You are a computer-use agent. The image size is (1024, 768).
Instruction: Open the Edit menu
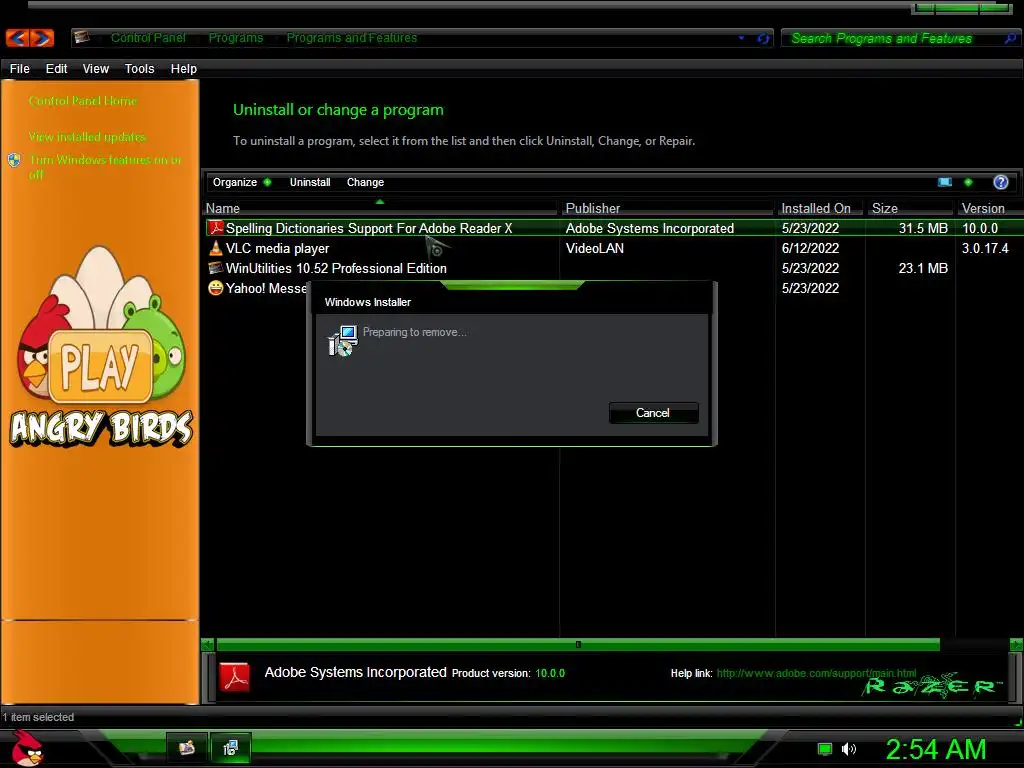pyautogui.click(x=56, y=69)
